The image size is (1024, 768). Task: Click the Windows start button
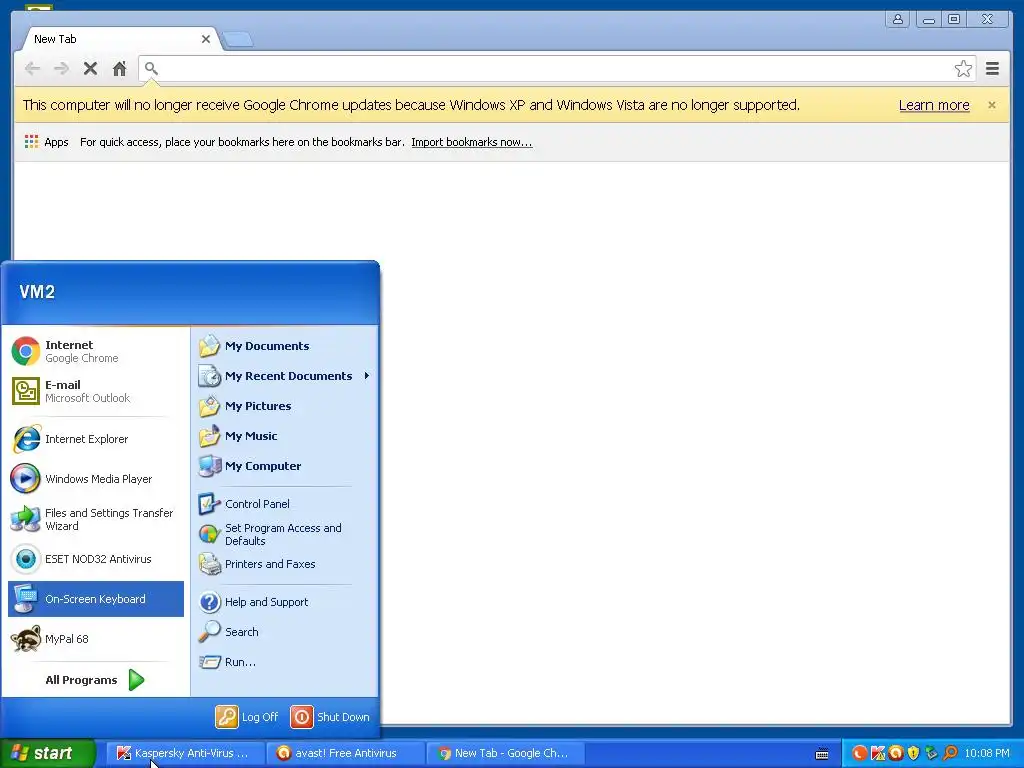coord(47,753)
